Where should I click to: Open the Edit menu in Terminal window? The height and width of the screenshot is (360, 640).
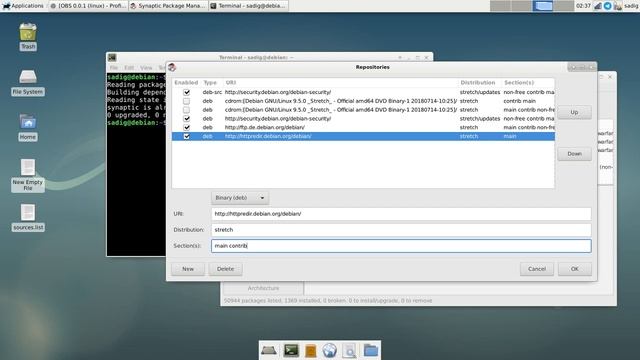pos(129,68)
